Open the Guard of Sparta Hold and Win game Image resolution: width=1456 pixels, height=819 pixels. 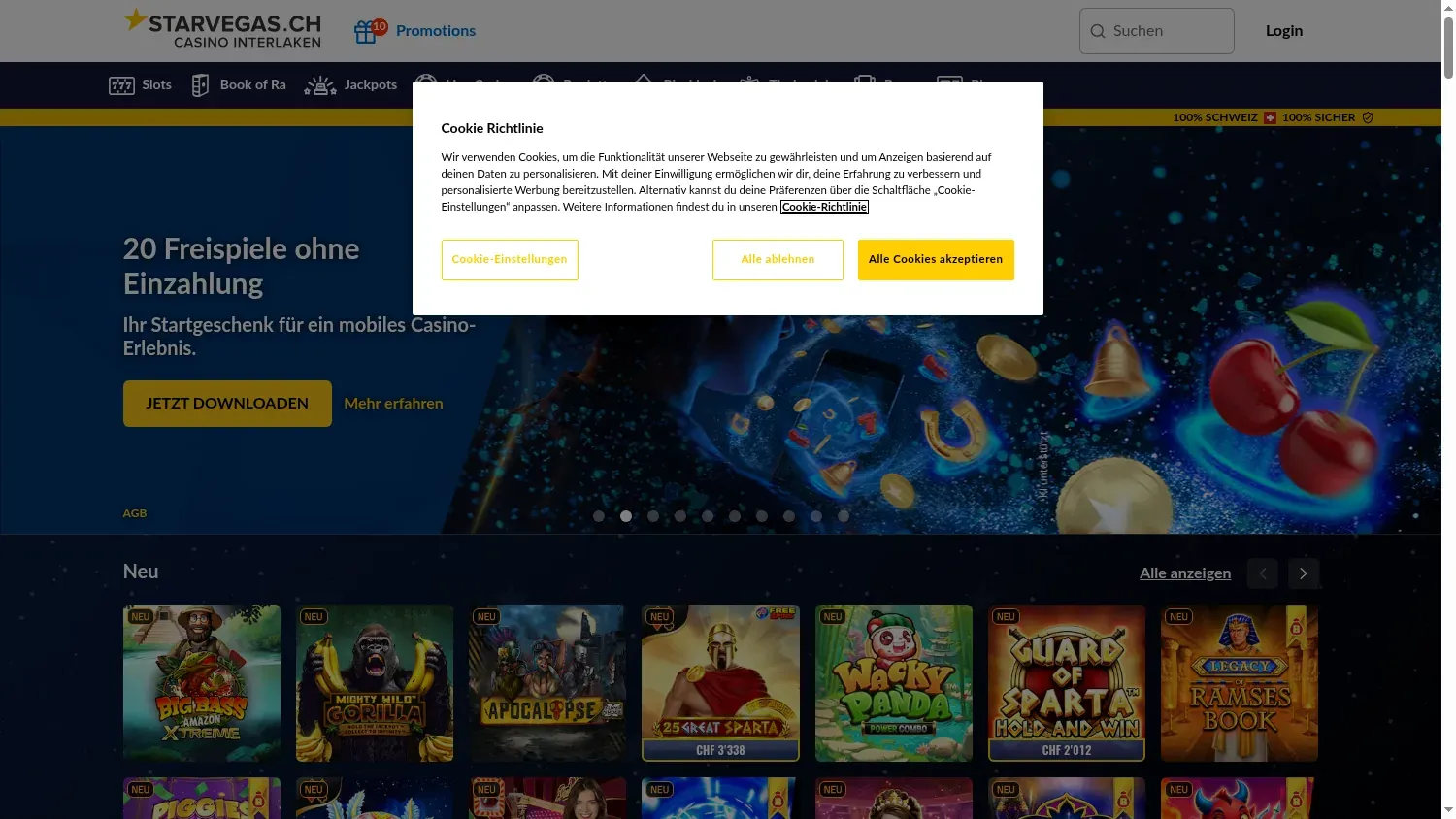pyautogui.click(x=1067, y=683)
